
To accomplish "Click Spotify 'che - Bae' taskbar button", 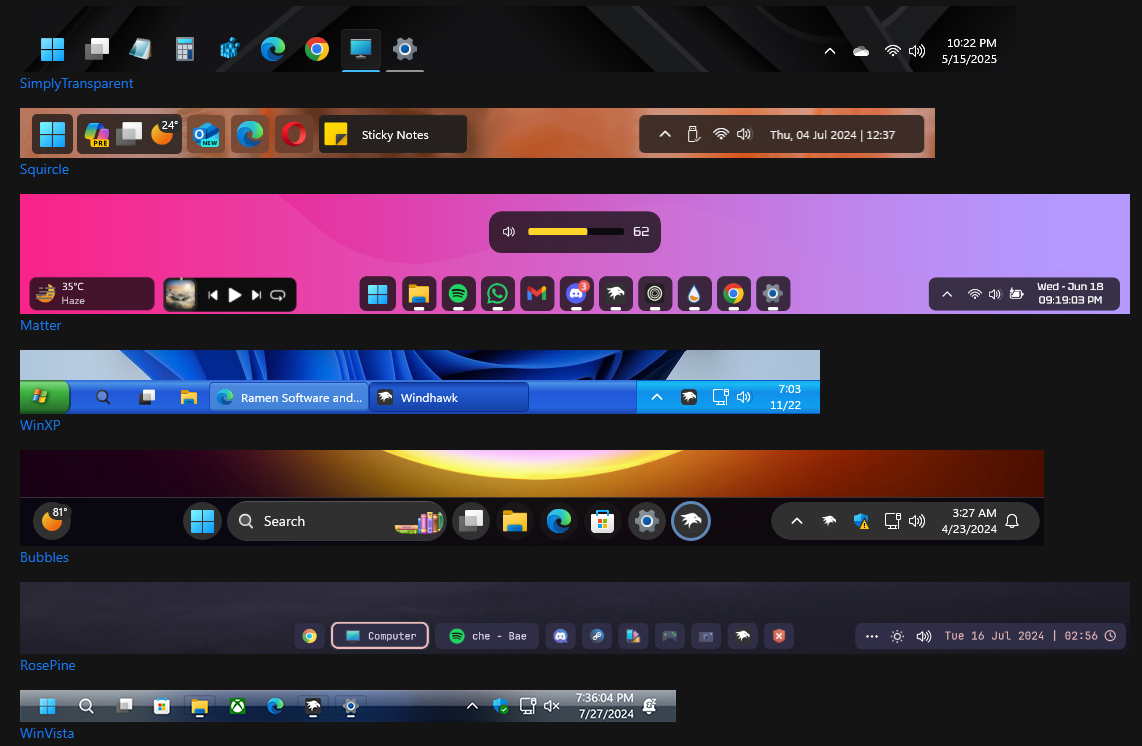I will pyautogui.click(x=487, y=636).
